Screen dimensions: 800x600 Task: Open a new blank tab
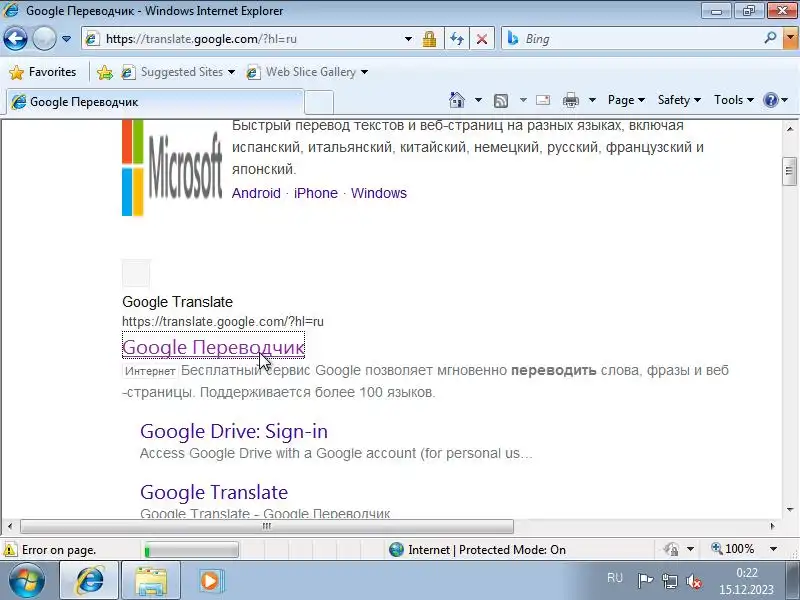click(x=319, y=102)
